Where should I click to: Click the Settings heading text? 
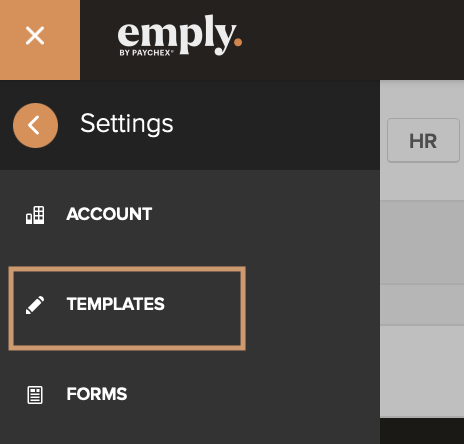coord(127,124)
